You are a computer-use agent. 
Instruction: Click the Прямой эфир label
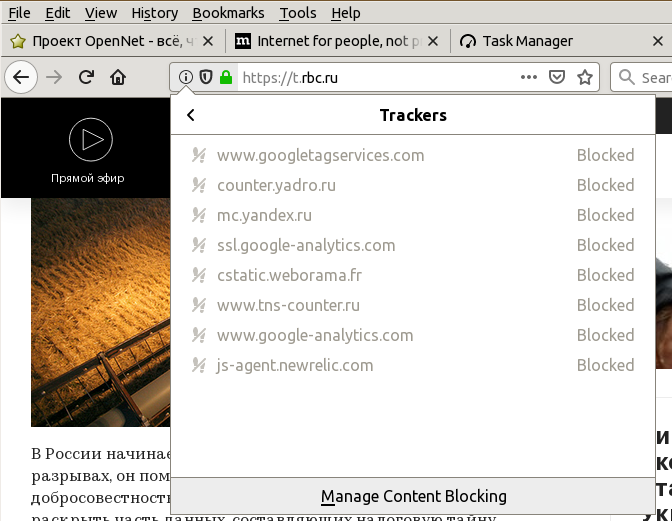88,178
